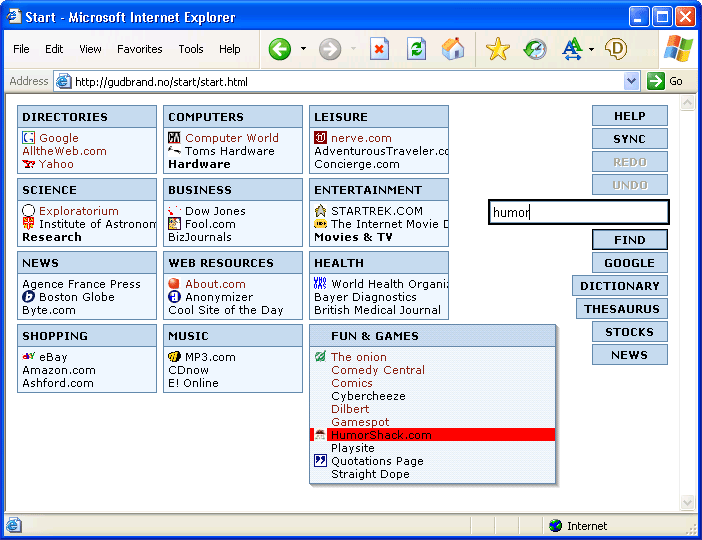The image size is (702, 540).
Task: Click the Hardware subcategory link
Action: click(199, 164)
